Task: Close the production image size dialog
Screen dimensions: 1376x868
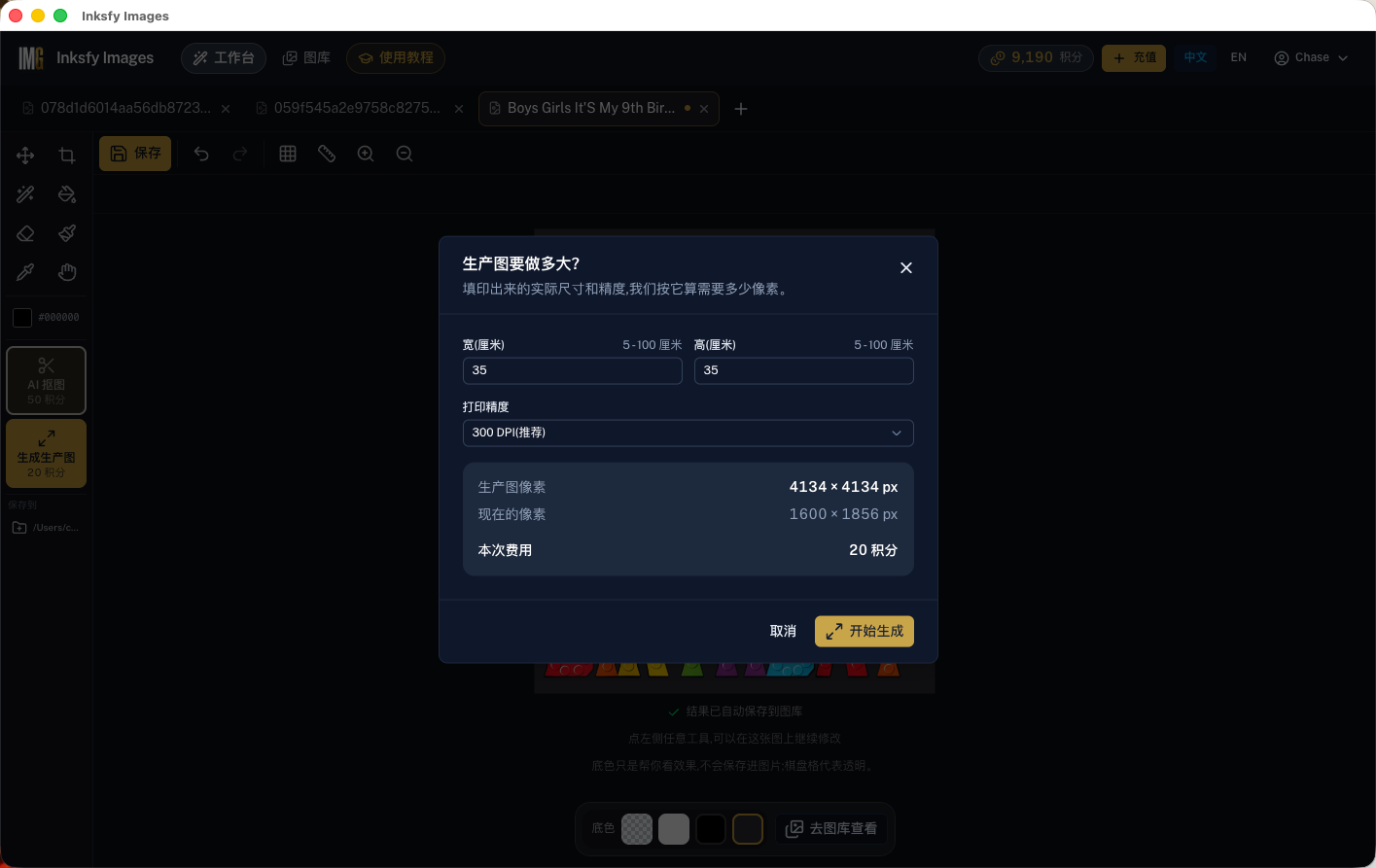Action: click(906, 267)
